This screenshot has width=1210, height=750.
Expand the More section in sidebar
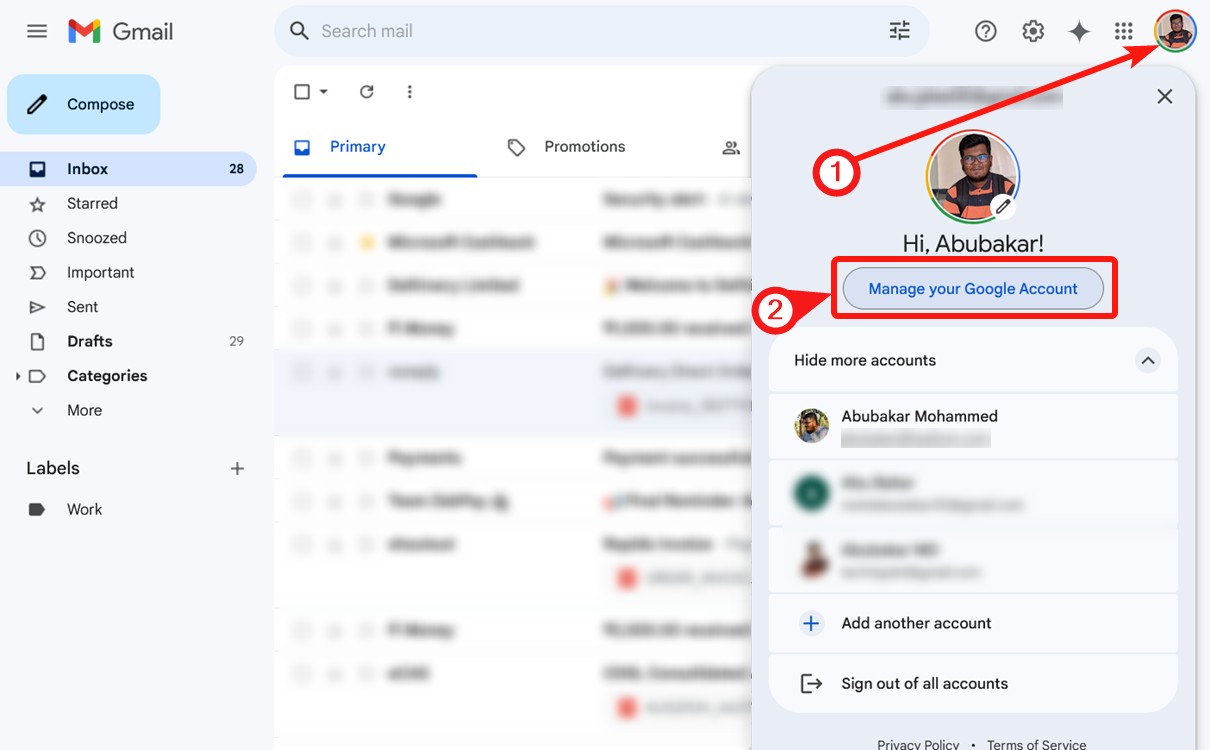pos(83,410)
